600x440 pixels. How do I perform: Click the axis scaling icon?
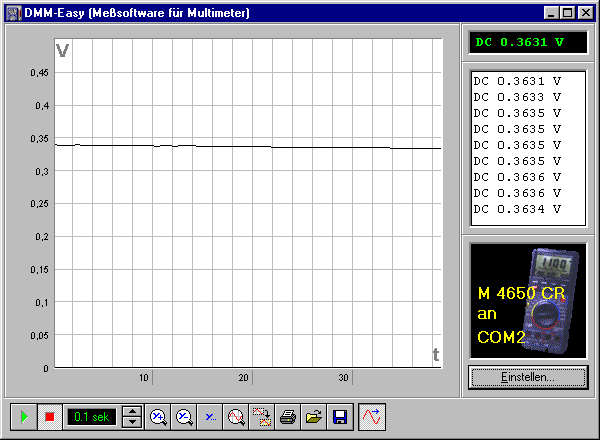(210, 416)
